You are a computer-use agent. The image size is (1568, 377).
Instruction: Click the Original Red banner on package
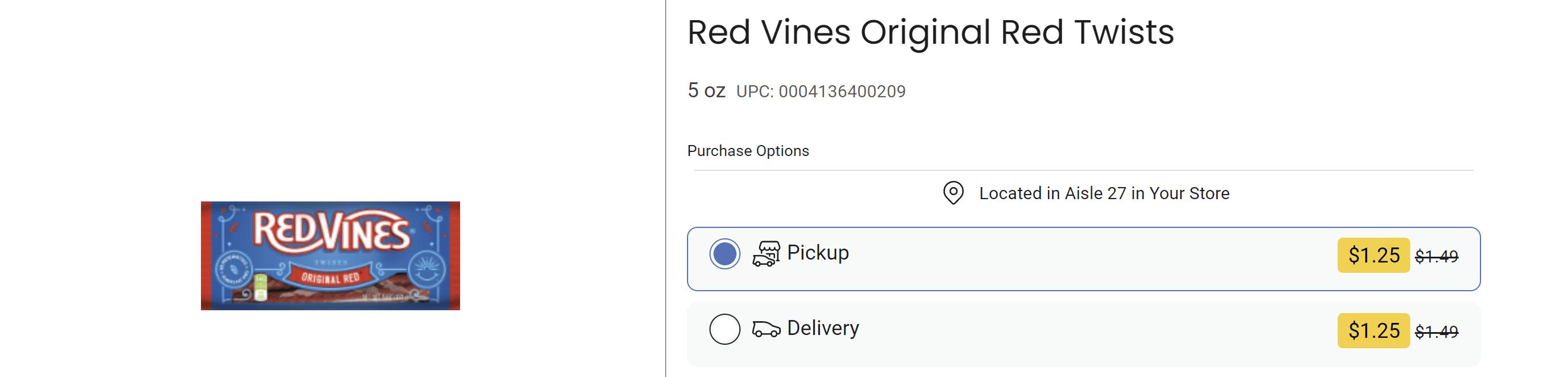click(330, 278)
